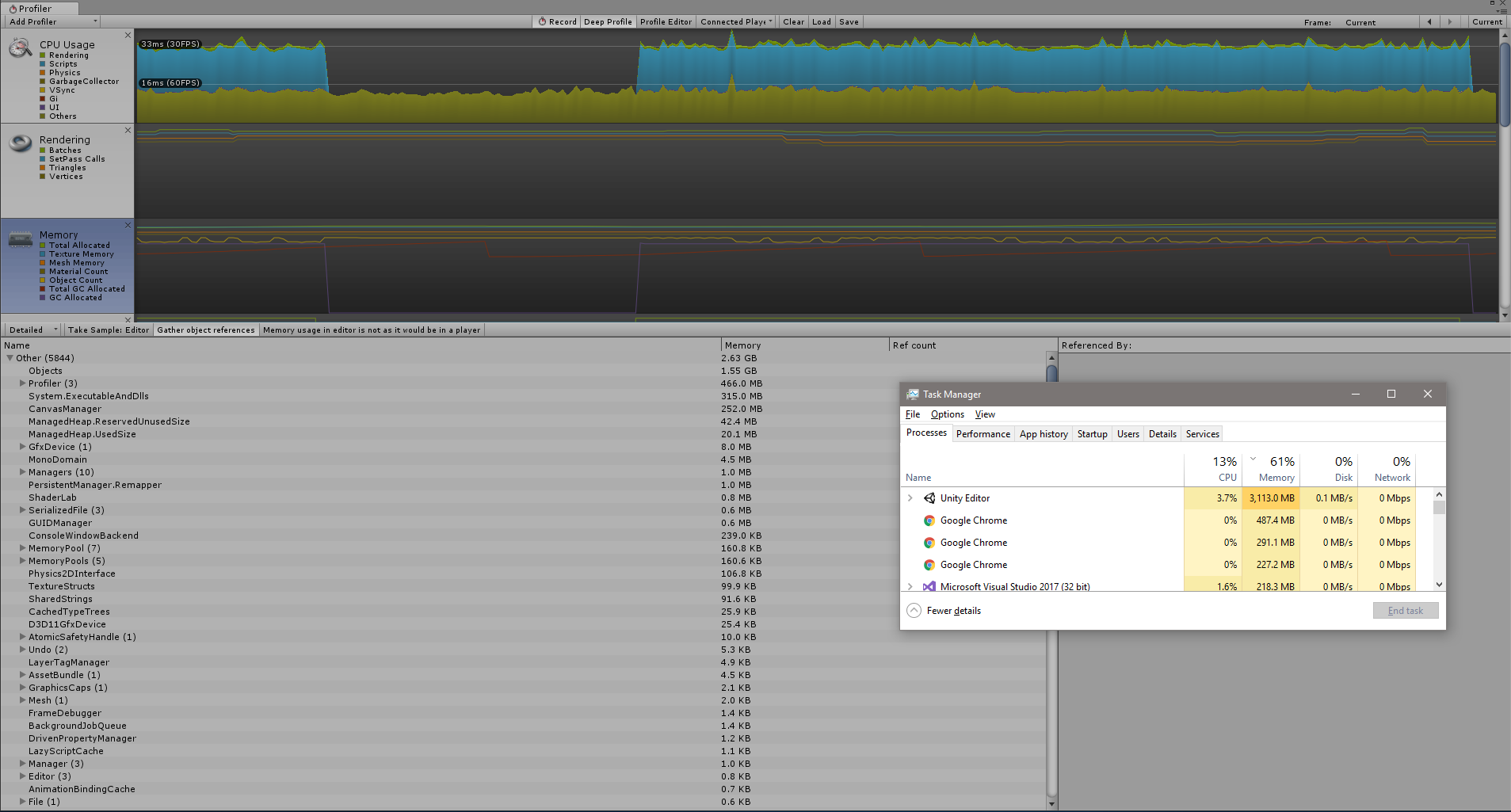Open the Options menu in Task Manager
The height and width of the screenshot is (812, 1511).
[x=947, y=414]
